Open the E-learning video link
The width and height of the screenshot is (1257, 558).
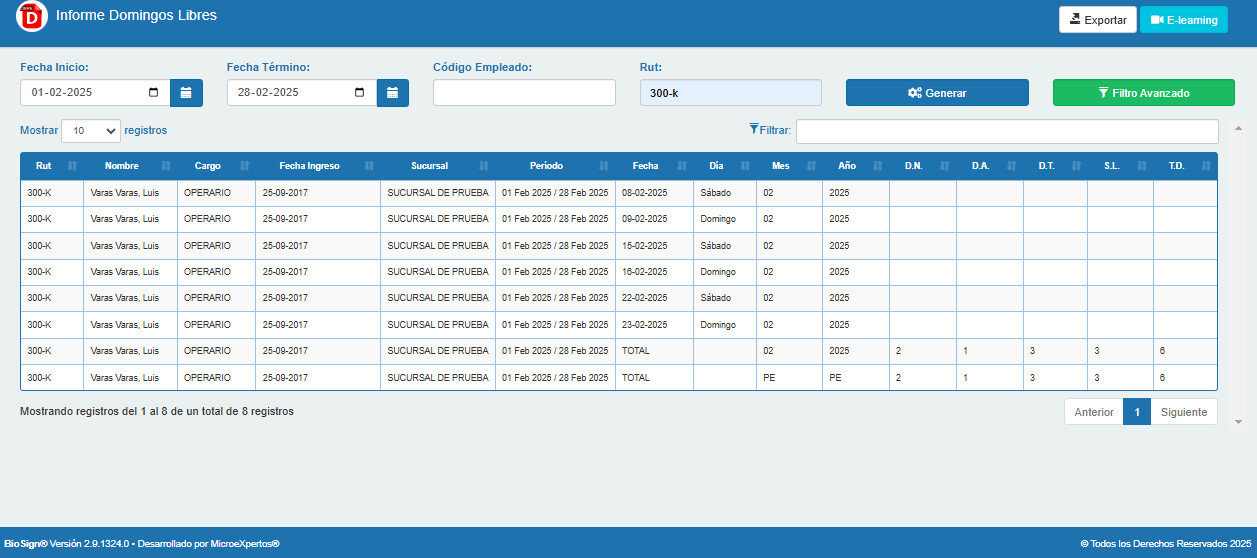coord(1184,20)
